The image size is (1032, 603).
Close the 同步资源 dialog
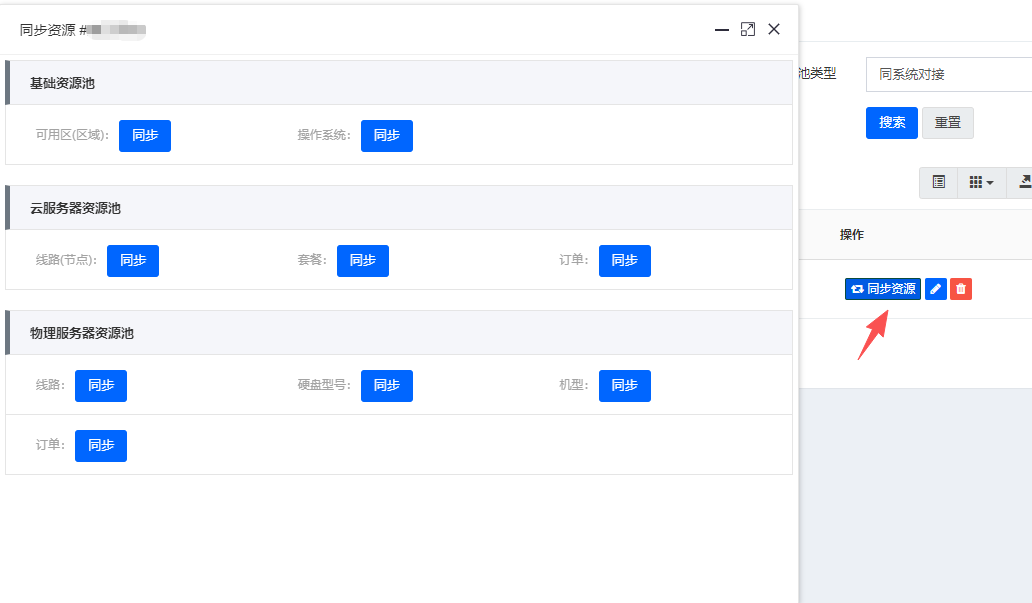[x=774, y=30]
